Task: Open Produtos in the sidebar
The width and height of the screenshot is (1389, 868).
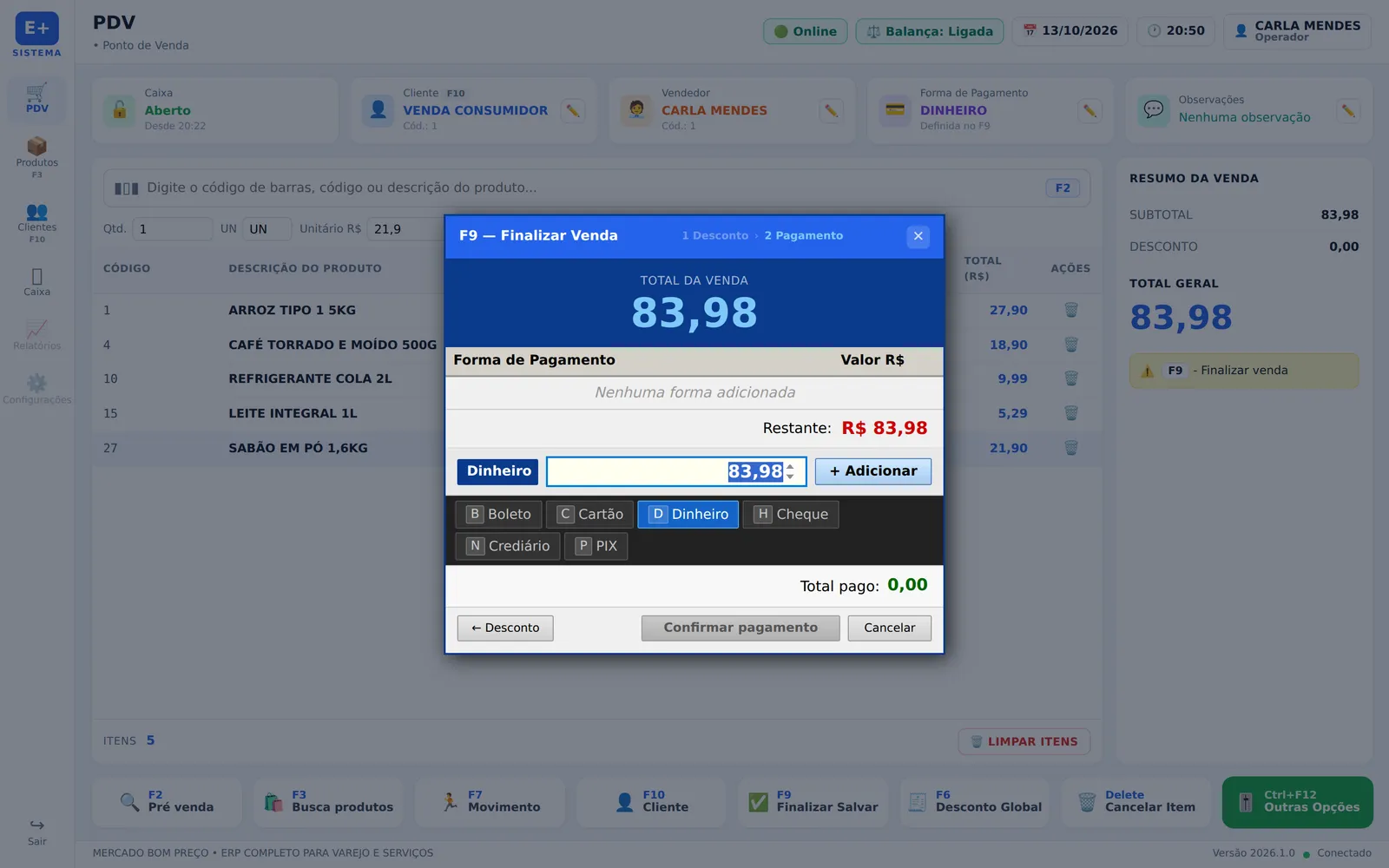Action: coord(36,157)
